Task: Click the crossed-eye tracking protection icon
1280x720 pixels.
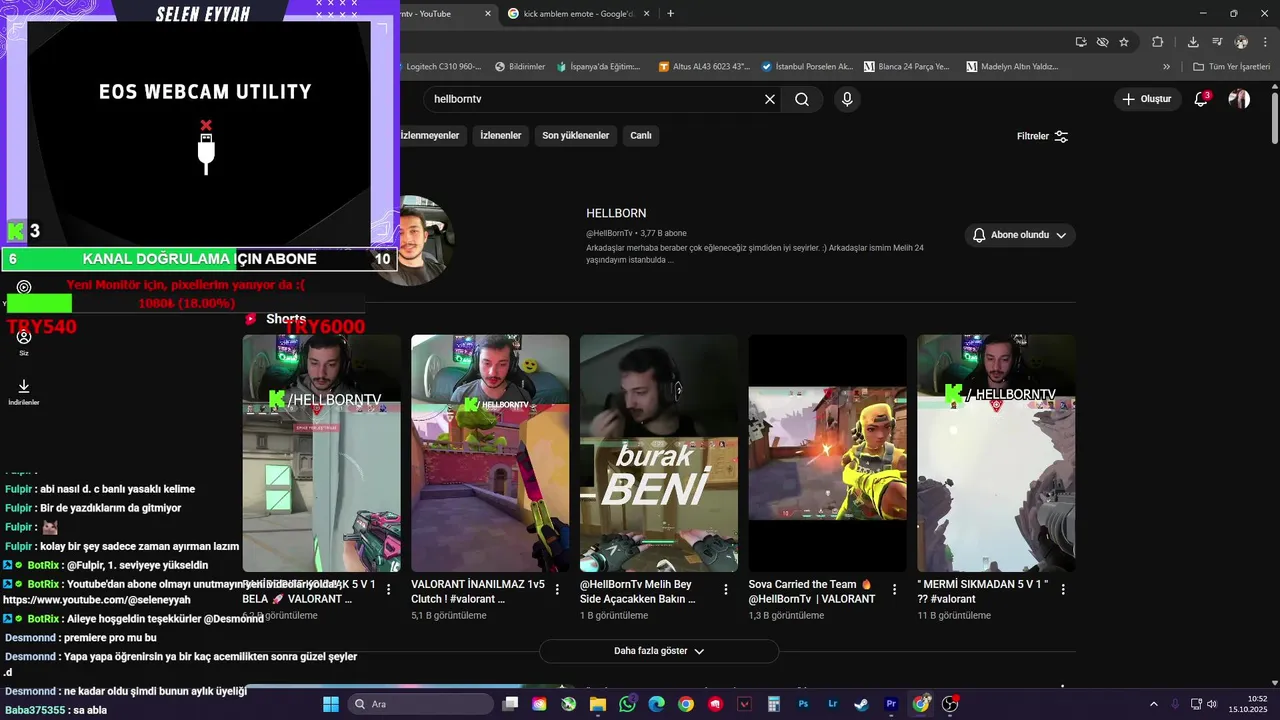Action: click(1102, 42)
